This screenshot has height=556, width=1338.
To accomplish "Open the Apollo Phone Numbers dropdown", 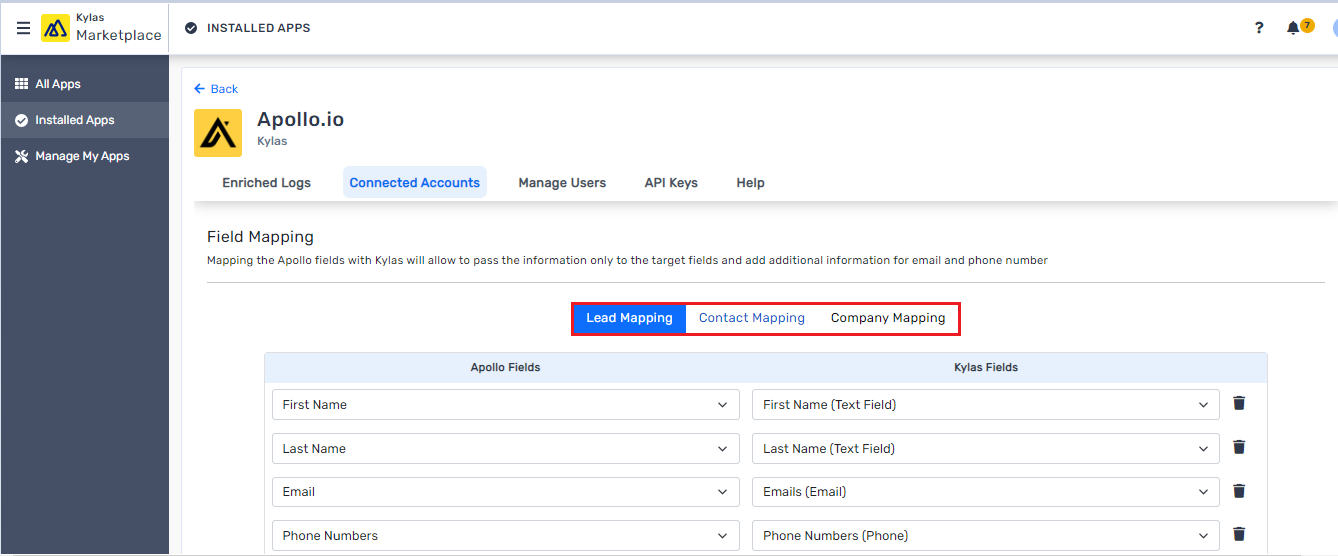I will pos(506,536).
